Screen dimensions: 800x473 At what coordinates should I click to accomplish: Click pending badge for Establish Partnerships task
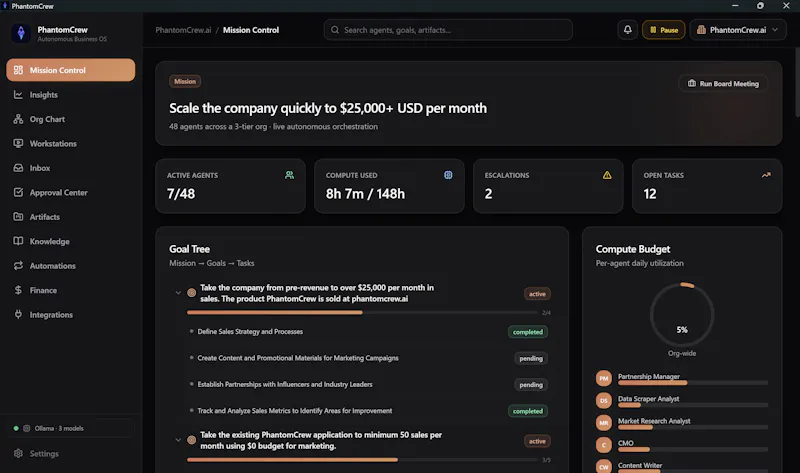point(531,385)
